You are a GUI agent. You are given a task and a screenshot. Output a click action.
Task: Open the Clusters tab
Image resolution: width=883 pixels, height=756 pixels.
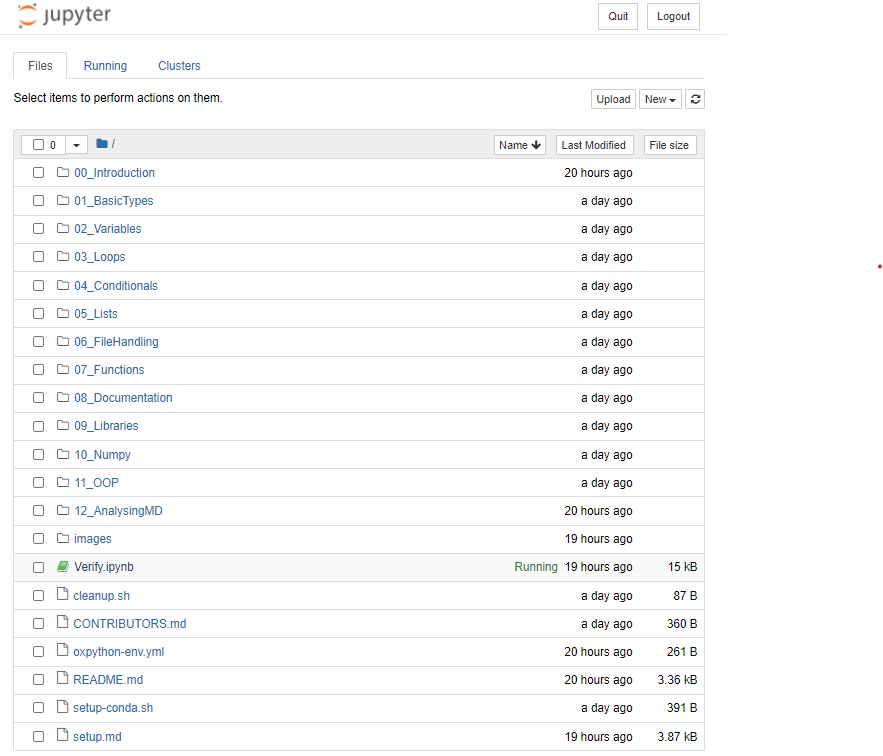[x=179, y=66]
